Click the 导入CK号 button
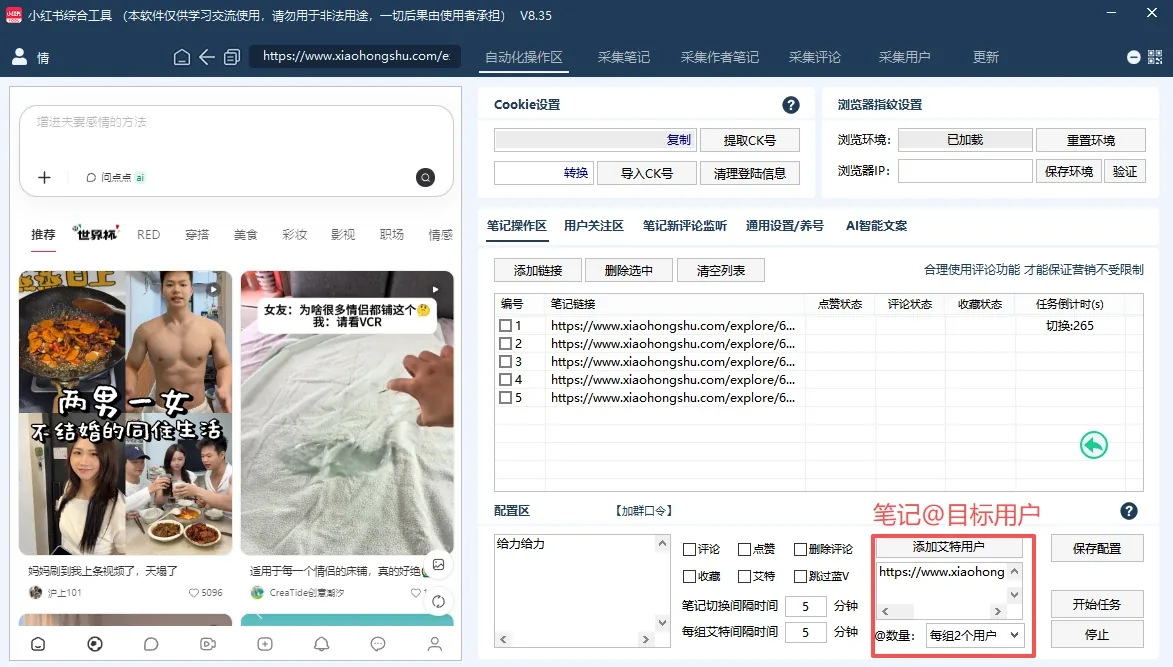The image size is (1173, 667). click(x=647, y=173)
